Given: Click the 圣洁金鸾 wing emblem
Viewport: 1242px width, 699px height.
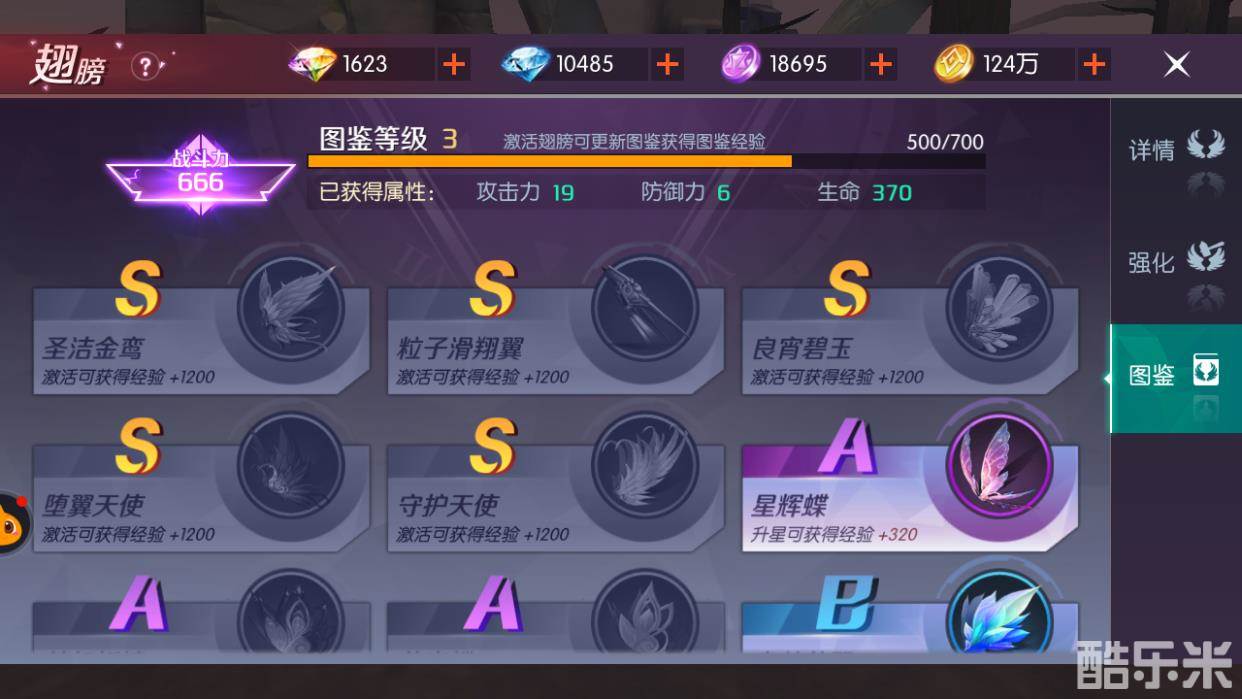Looking at the screenshot, I should 290,307.
